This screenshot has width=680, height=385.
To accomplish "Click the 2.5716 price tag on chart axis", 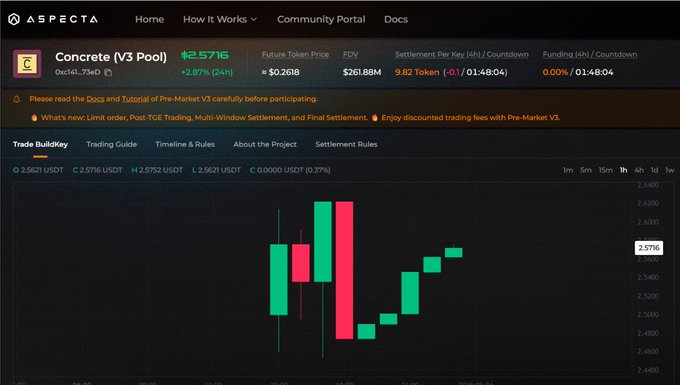I will (x=649, y=248).
